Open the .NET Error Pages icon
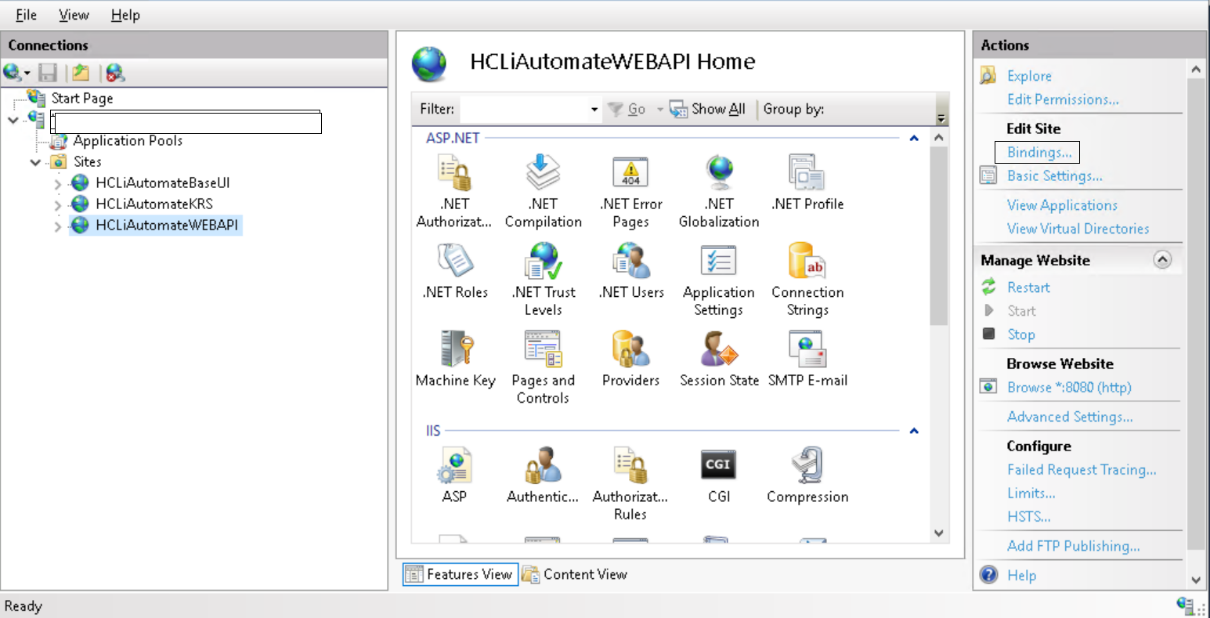The image size is (1210, 618). [631, 174]
